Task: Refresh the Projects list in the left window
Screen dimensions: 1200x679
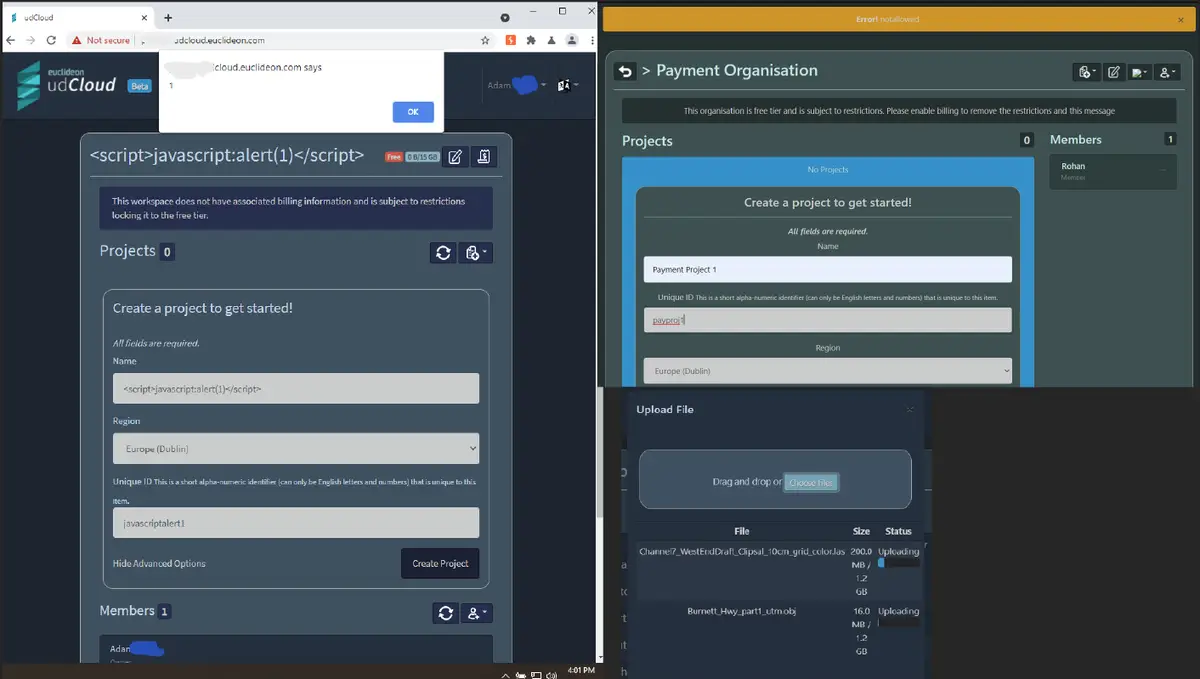Action: [x=443, y=253]
